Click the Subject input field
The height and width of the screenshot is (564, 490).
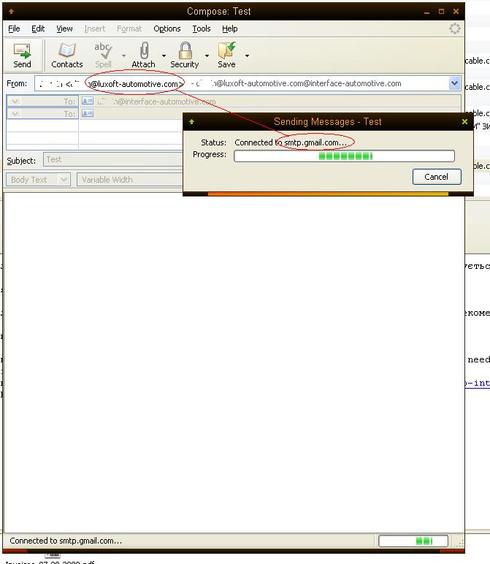113,160
